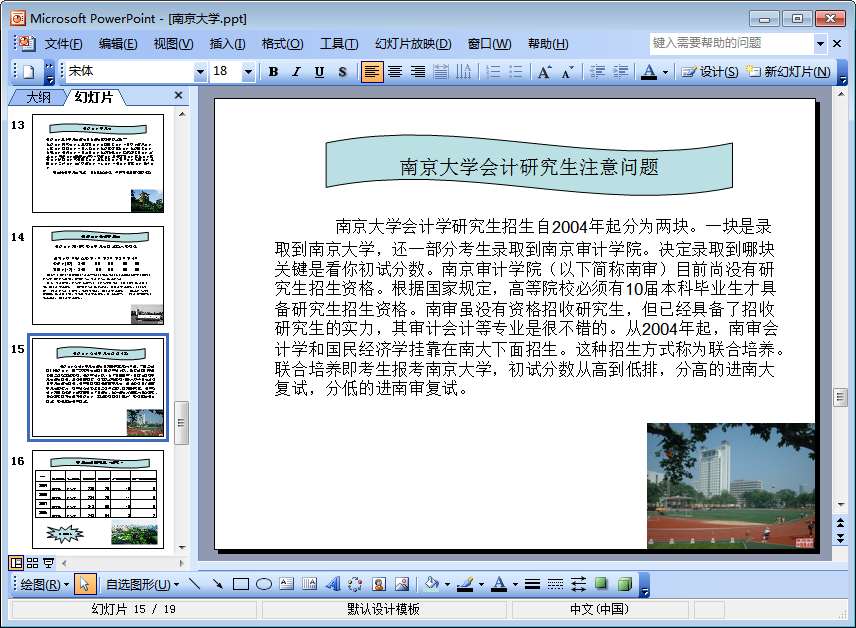856x628 pixels.
Task: Open the File menu
Action: (x=63, y=44)
